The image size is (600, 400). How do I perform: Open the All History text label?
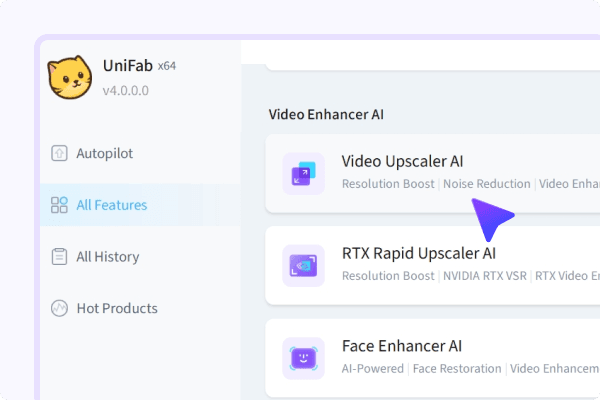point(107,257)
